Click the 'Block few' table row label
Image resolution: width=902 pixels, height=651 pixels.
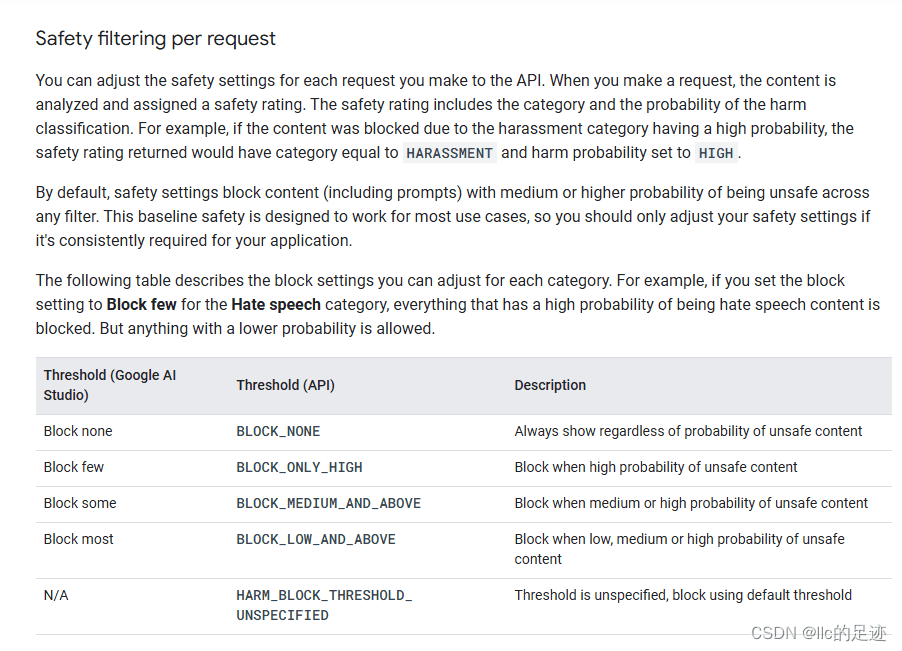[x=74, y=467]
